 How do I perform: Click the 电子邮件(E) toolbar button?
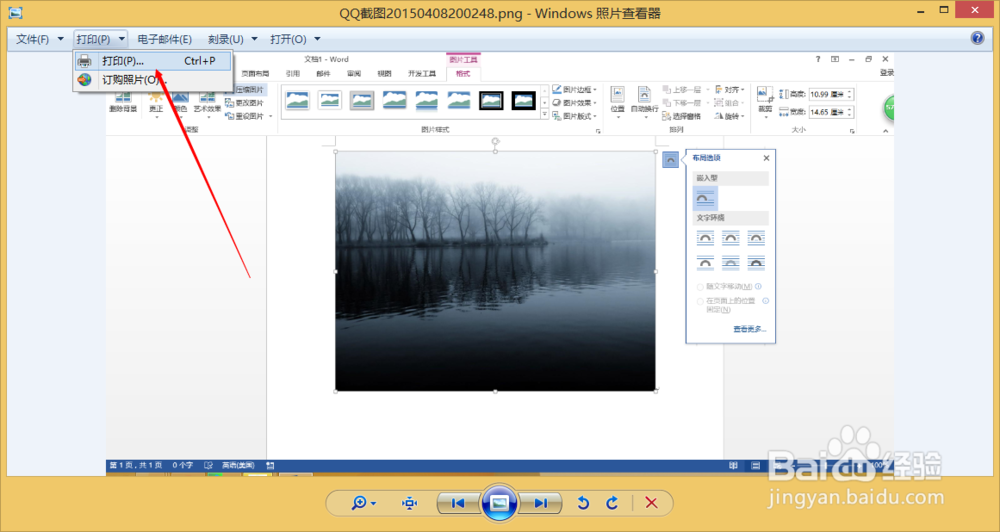165,39
